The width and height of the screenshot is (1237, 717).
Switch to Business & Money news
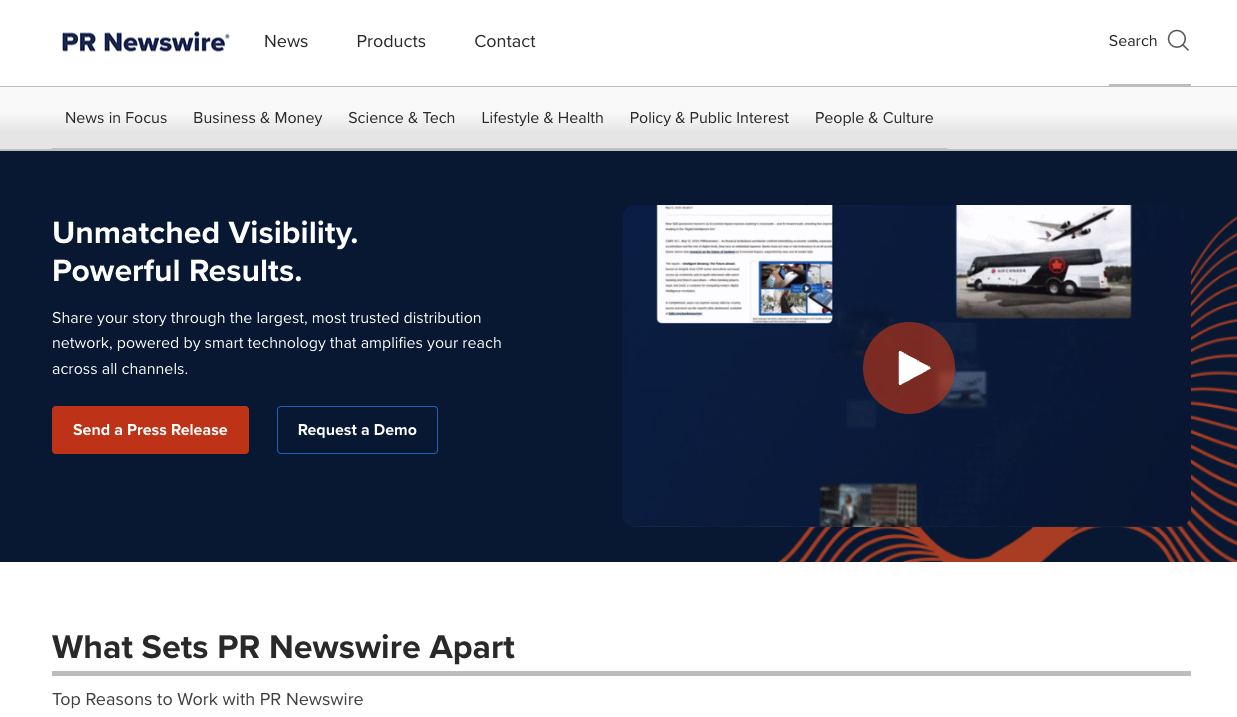[257, 118]
